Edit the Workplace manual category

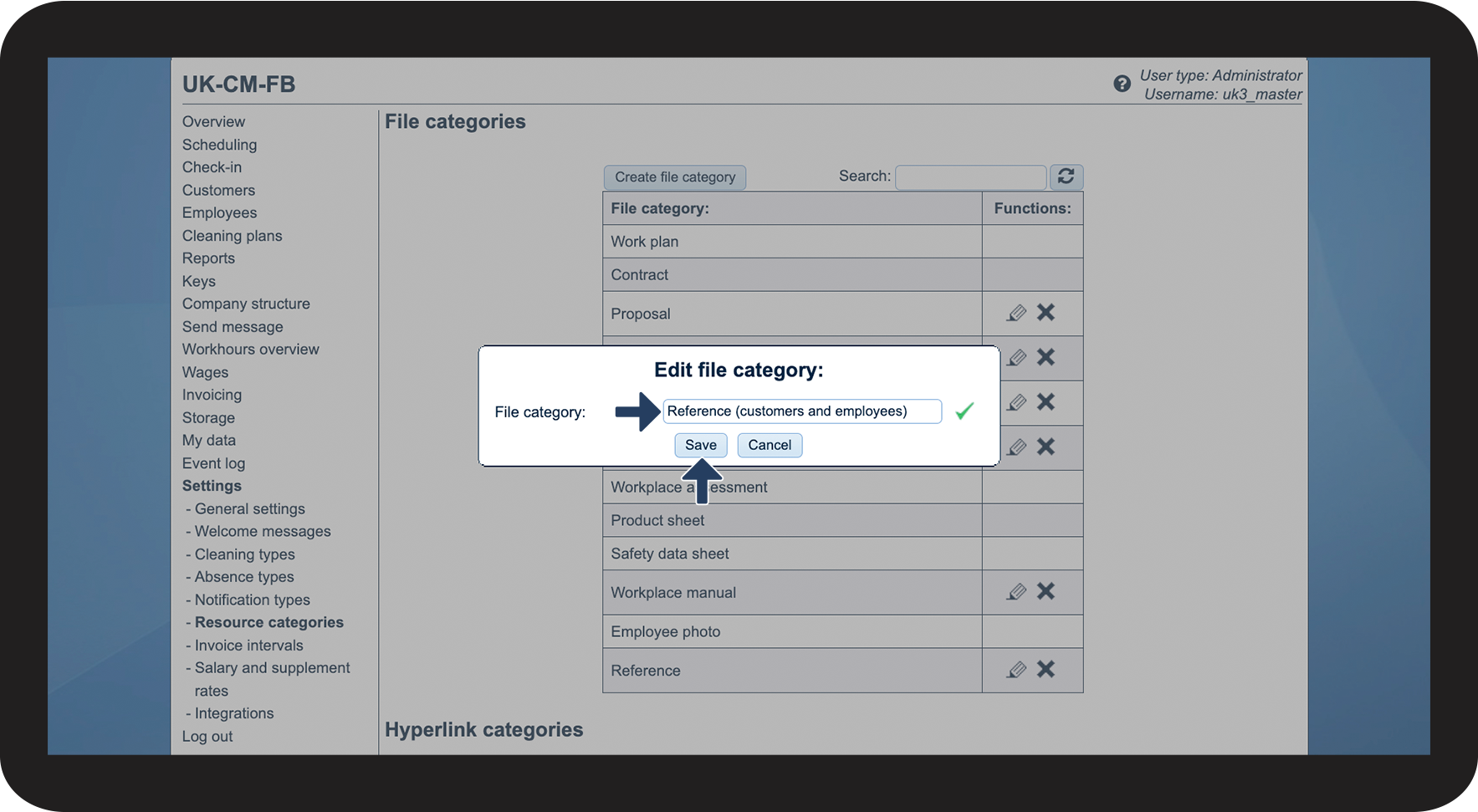1016,592
